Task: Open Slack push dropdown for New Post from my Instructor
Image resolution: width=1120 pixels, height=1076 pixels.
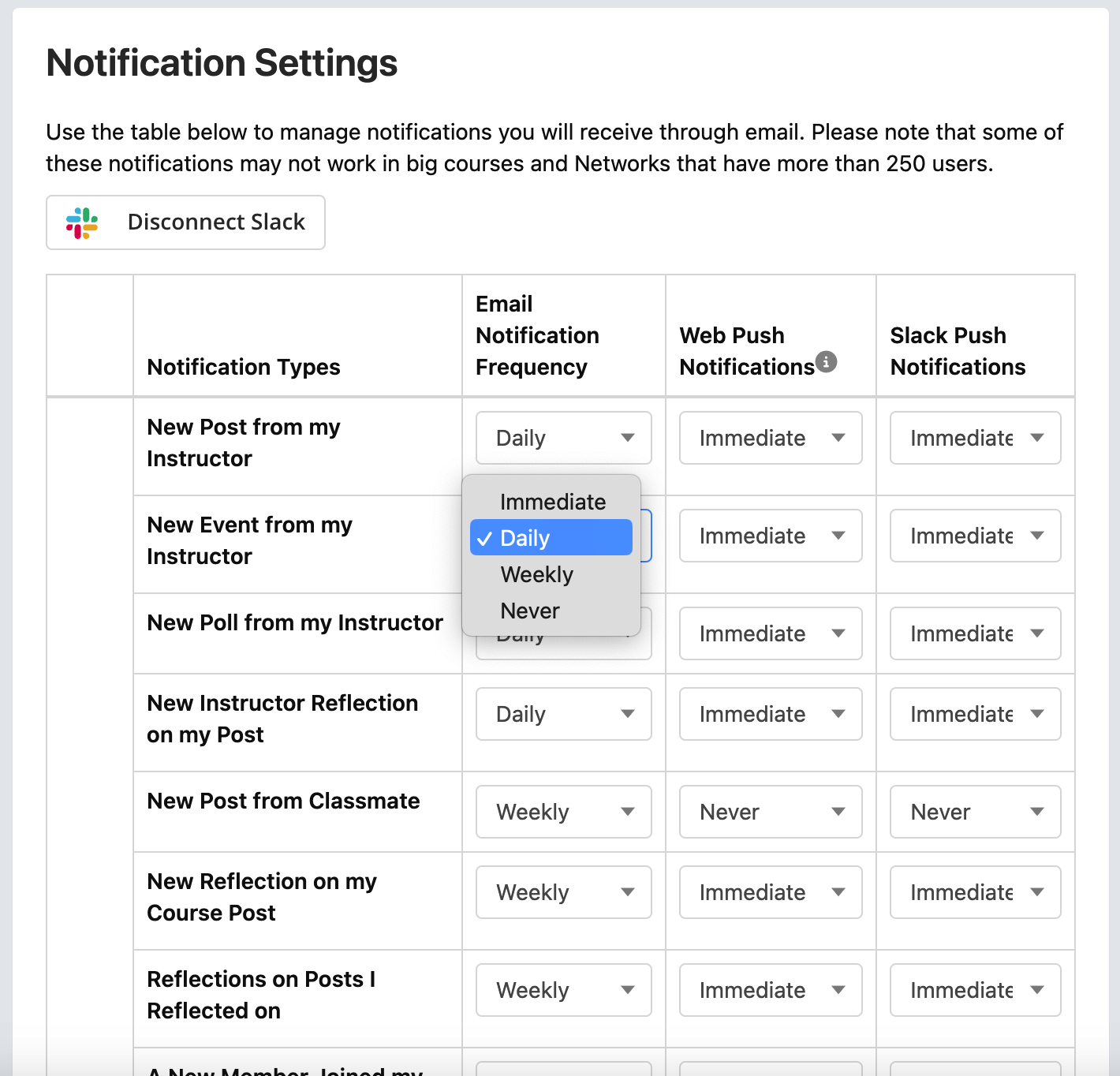Action: tap(976, 438)
